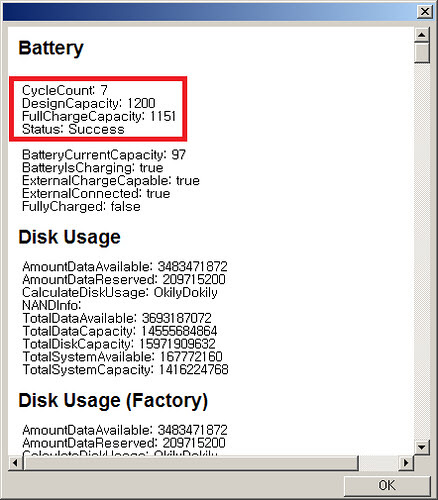Close the dialog with the X button
The width and height of the screenshot is (438, 500).
[x=425, y=12]
